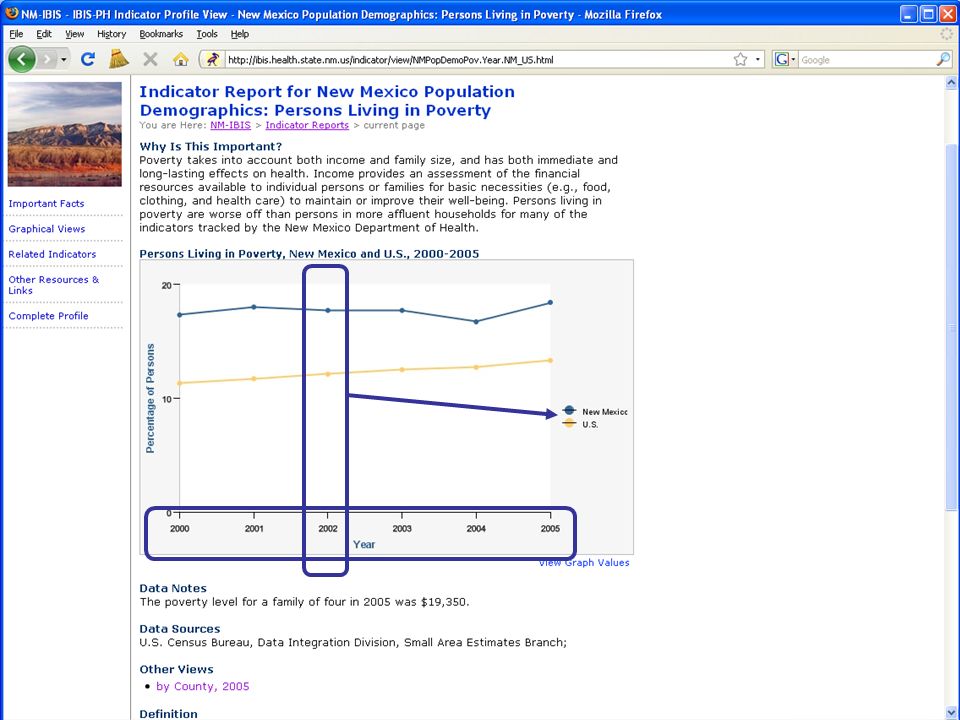Viewport: 960px width, 720px height.
Task: Close the Firefox window
Action: pos(947,13)
